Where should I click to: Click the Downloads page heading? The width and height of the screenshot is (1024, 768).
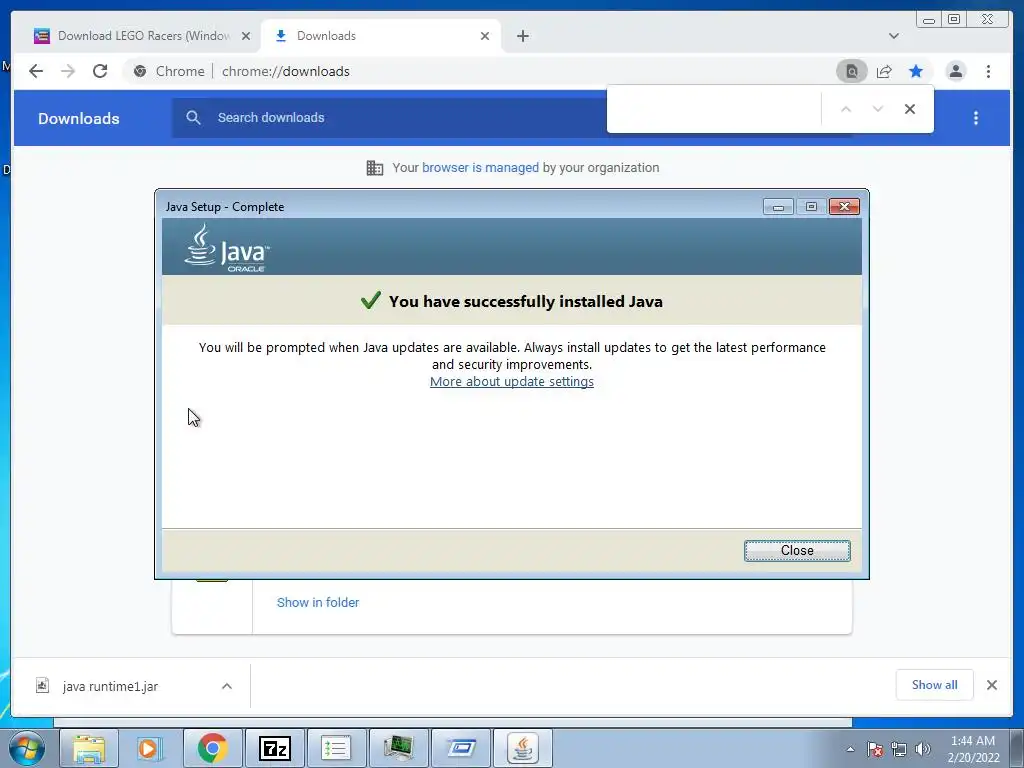tap(78, 118)
